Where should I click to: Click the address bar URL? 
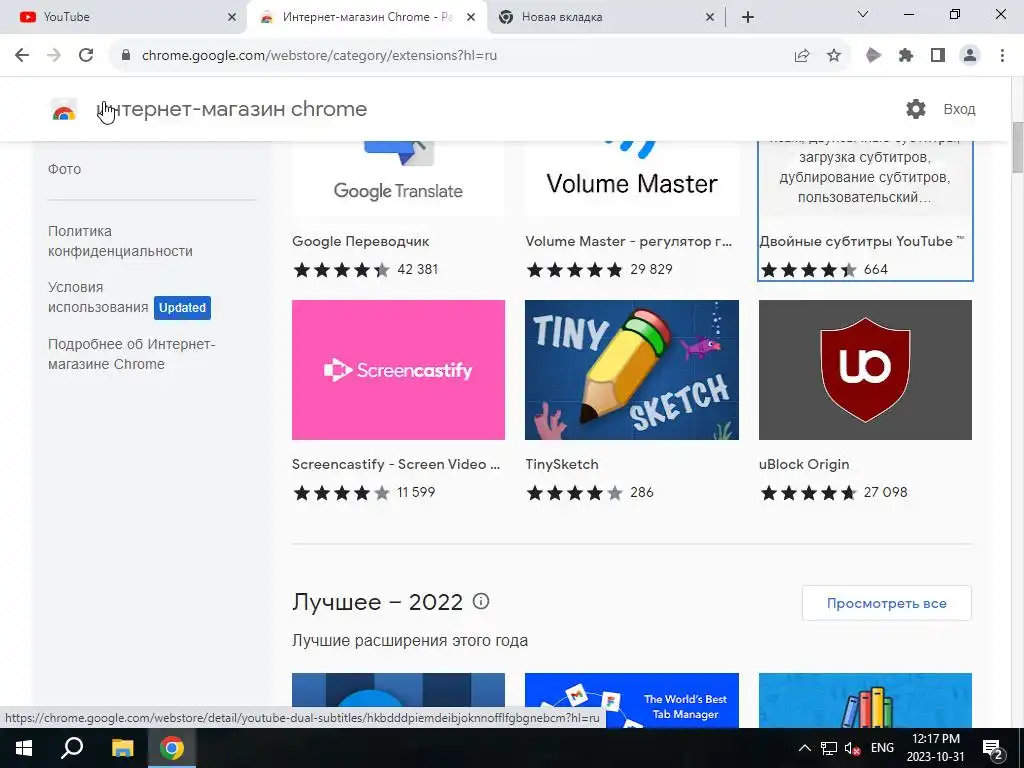click(x=319, y=56)
